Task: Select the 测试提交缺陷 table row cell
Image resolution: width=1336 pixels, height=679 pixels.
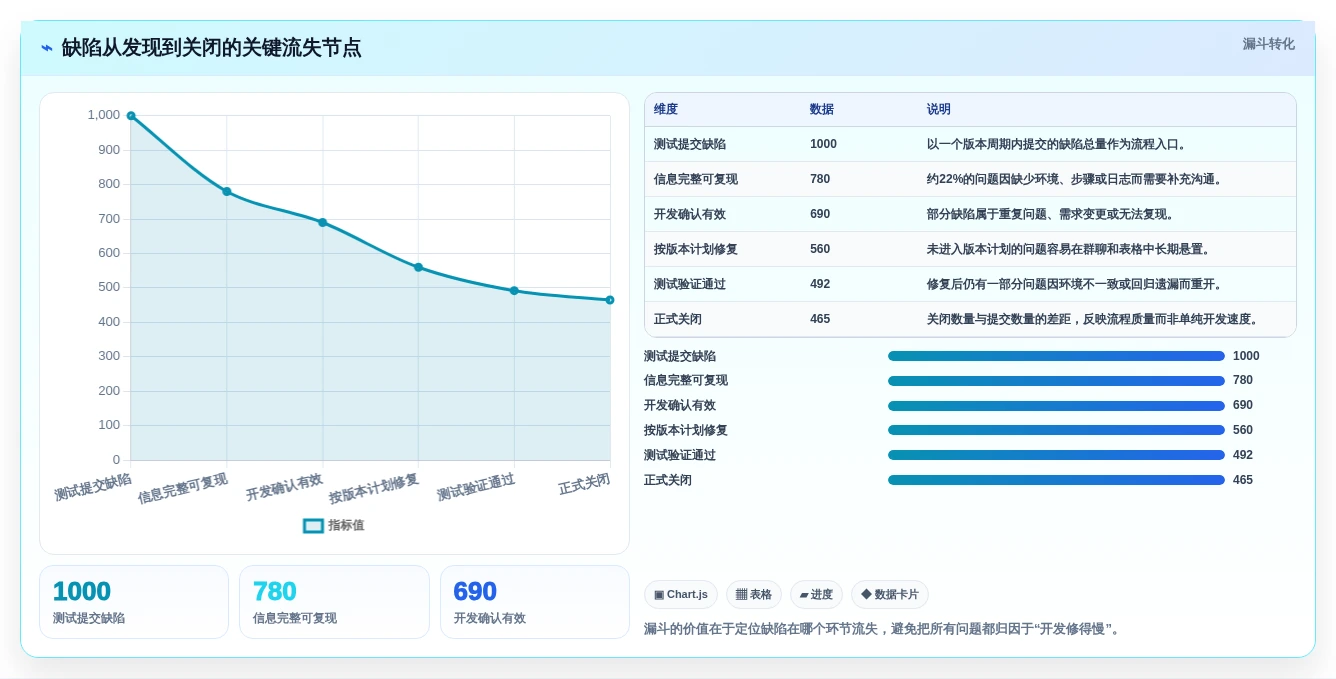Action: (690, 144)
